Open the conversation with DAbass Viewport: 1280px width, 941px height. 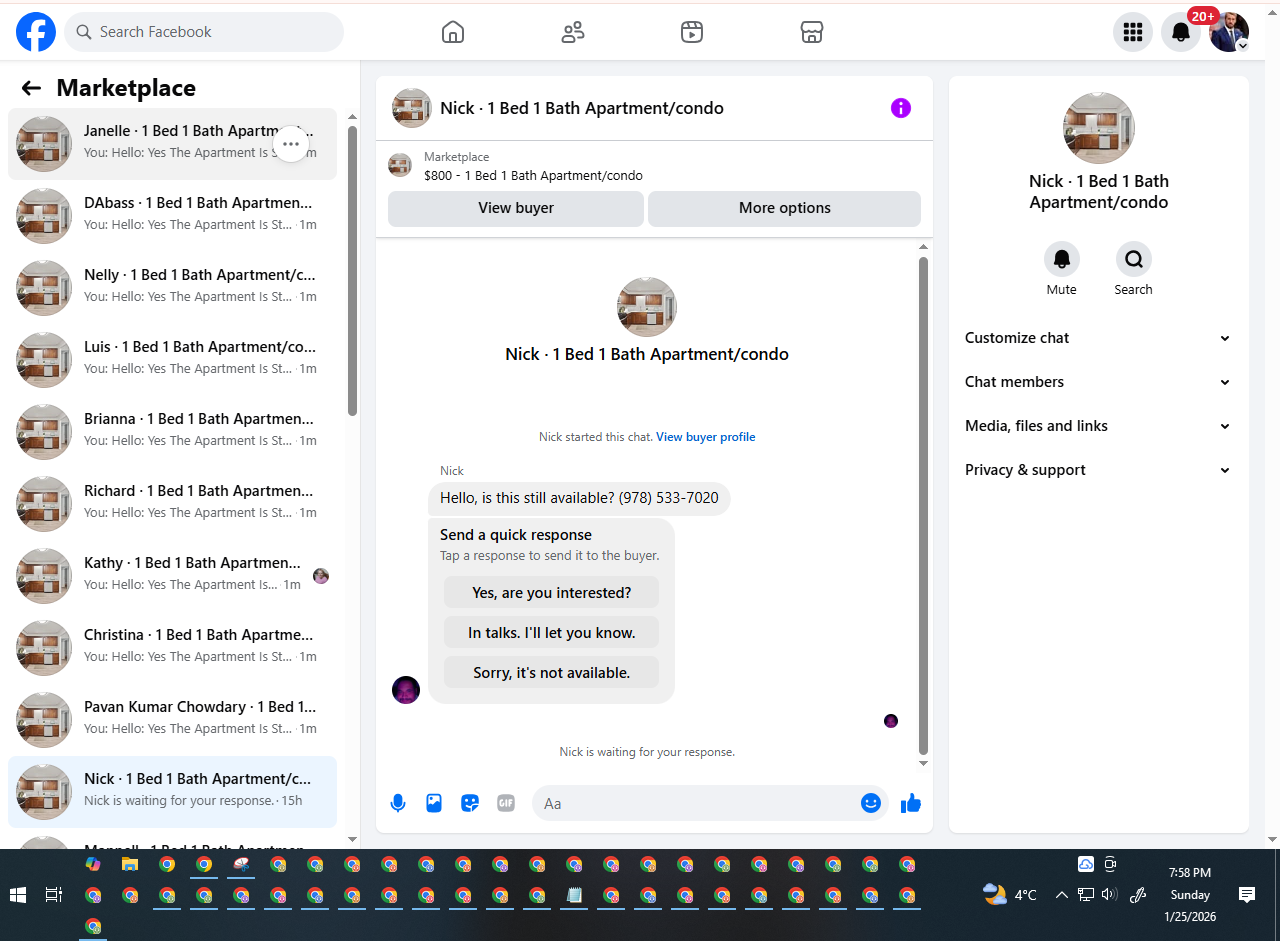pos(172,216)
